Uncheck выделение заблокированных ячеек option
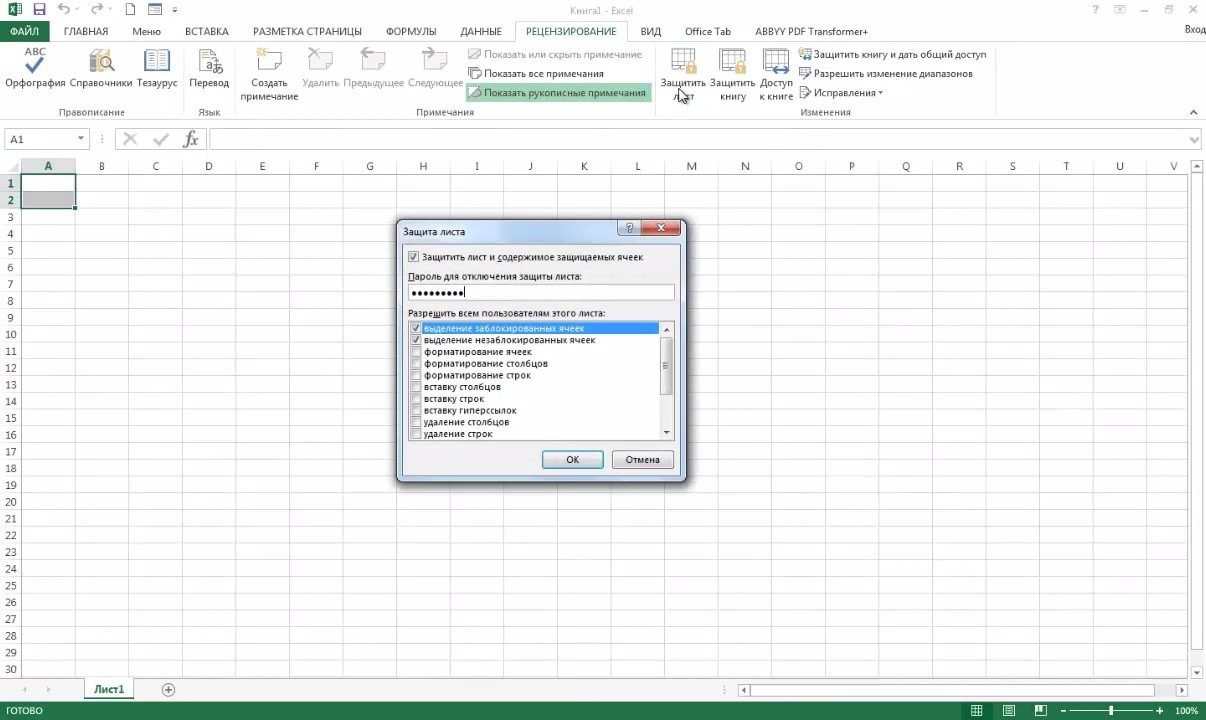 [x=416, y=328]
